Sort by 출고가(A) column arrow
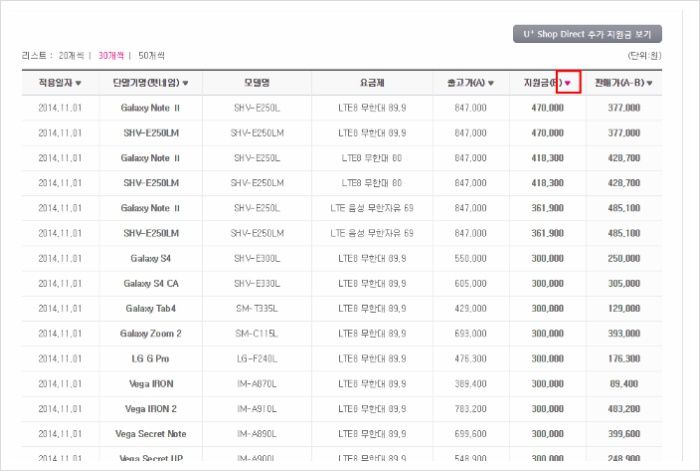Viewport: 700px width, 471px height. pos(491,83)
